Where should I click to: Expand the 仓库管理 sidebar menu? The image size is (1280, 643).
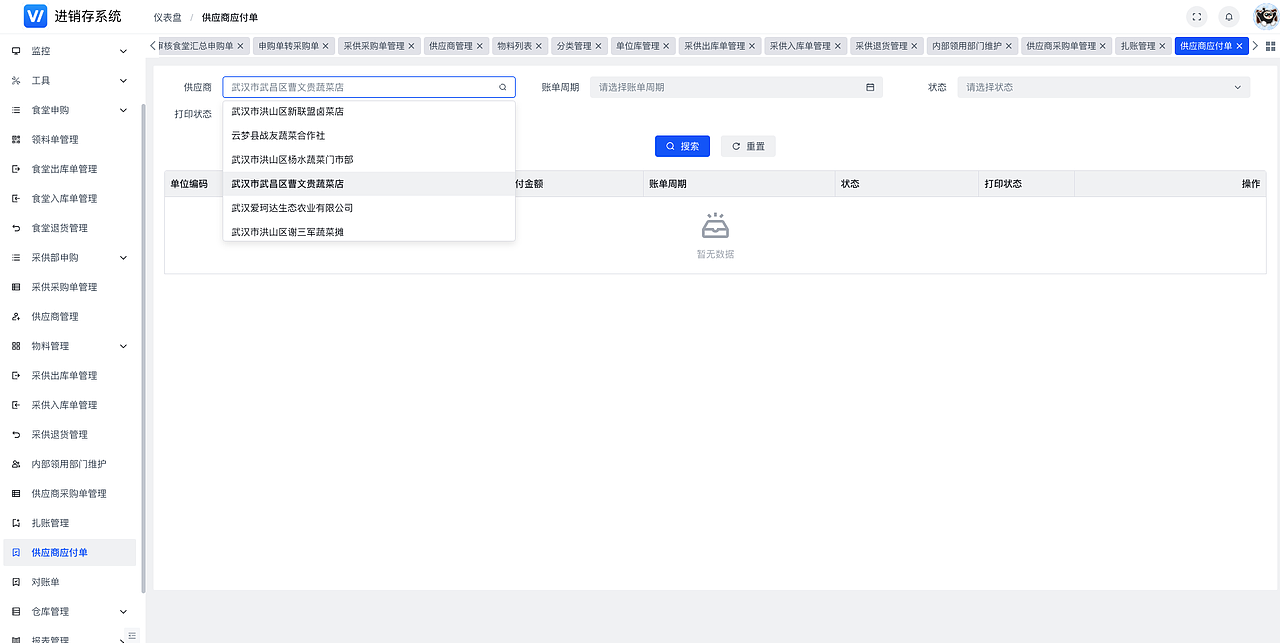click(68, 612)
